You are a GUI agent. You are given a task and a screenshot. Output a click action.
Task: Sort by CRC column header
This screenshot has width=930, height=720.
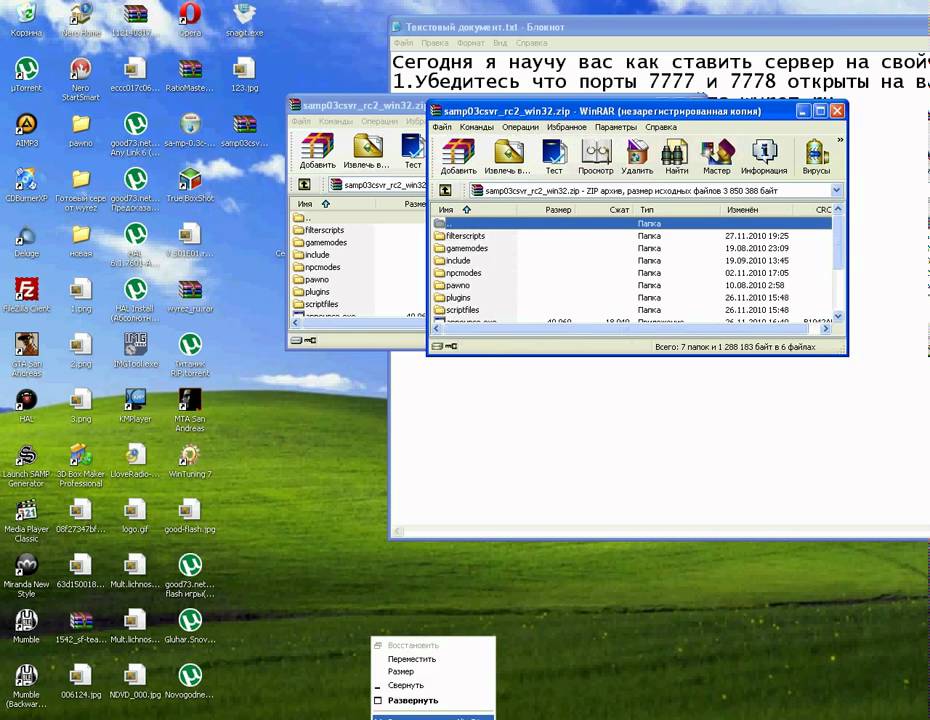813,209
